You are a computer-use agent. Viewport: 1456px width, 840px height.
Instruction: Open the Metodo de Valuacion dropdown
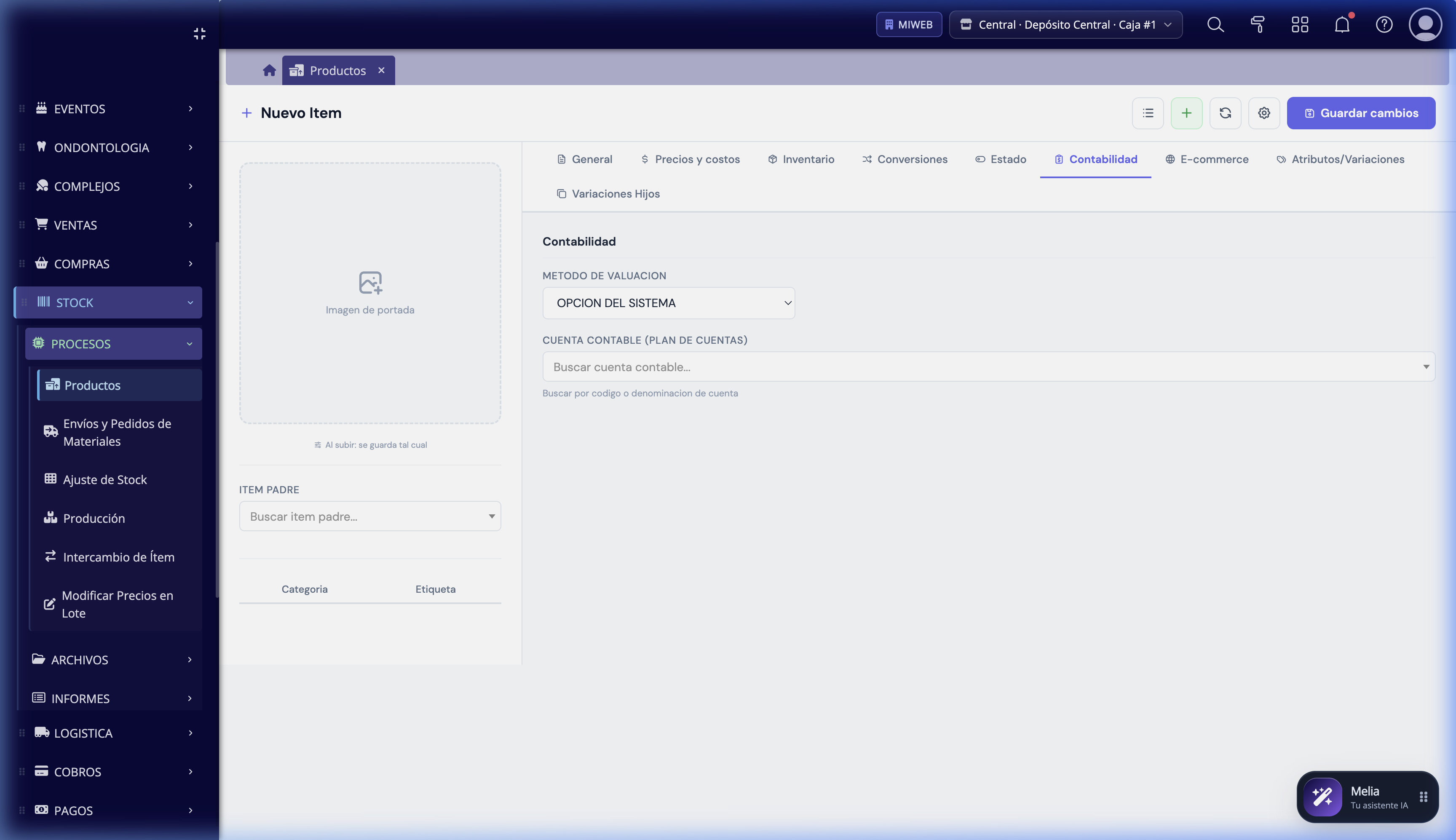(669, 303)
